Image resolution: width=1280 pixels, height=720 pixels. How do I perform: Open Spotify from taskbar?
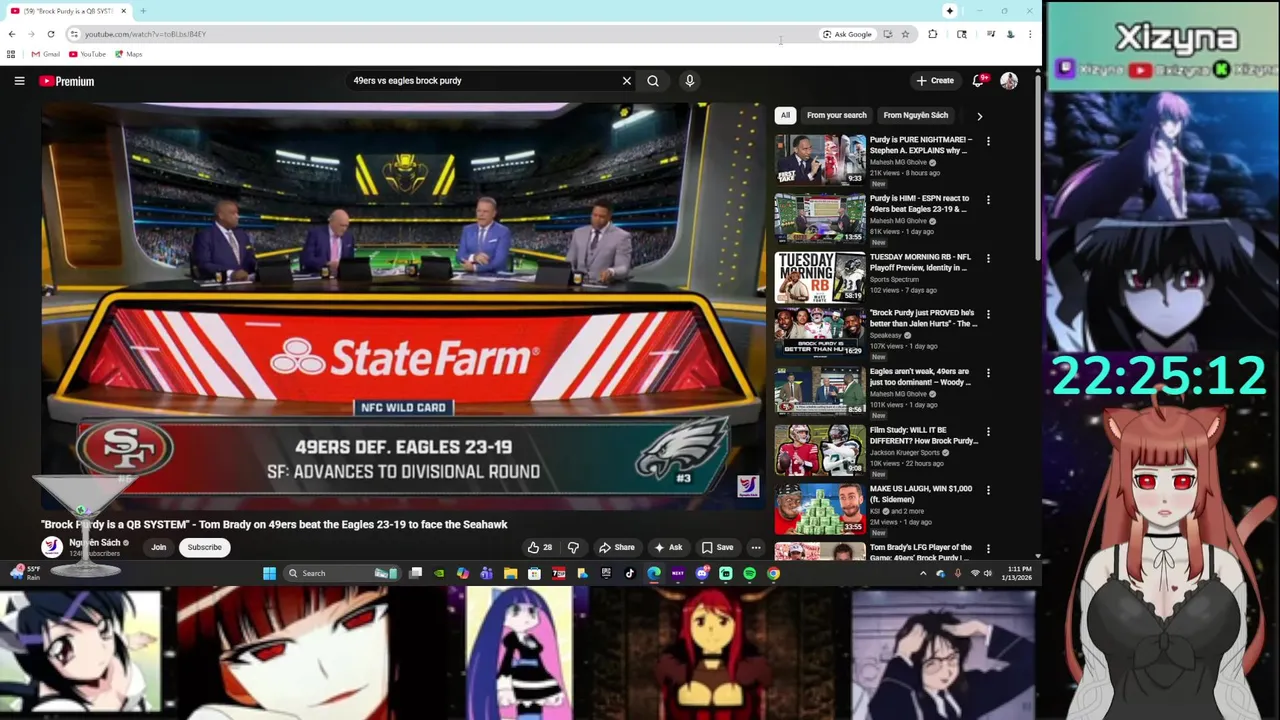pyautogui.click(x=749, y=573)
